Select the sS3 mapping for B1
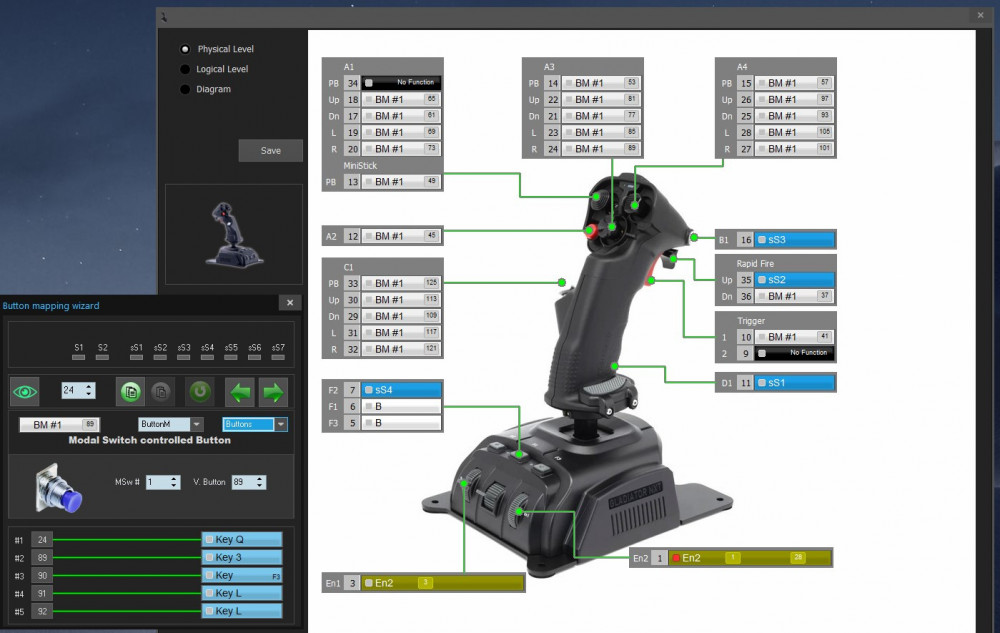1000x633 pixels. click(x=795, y=240)
